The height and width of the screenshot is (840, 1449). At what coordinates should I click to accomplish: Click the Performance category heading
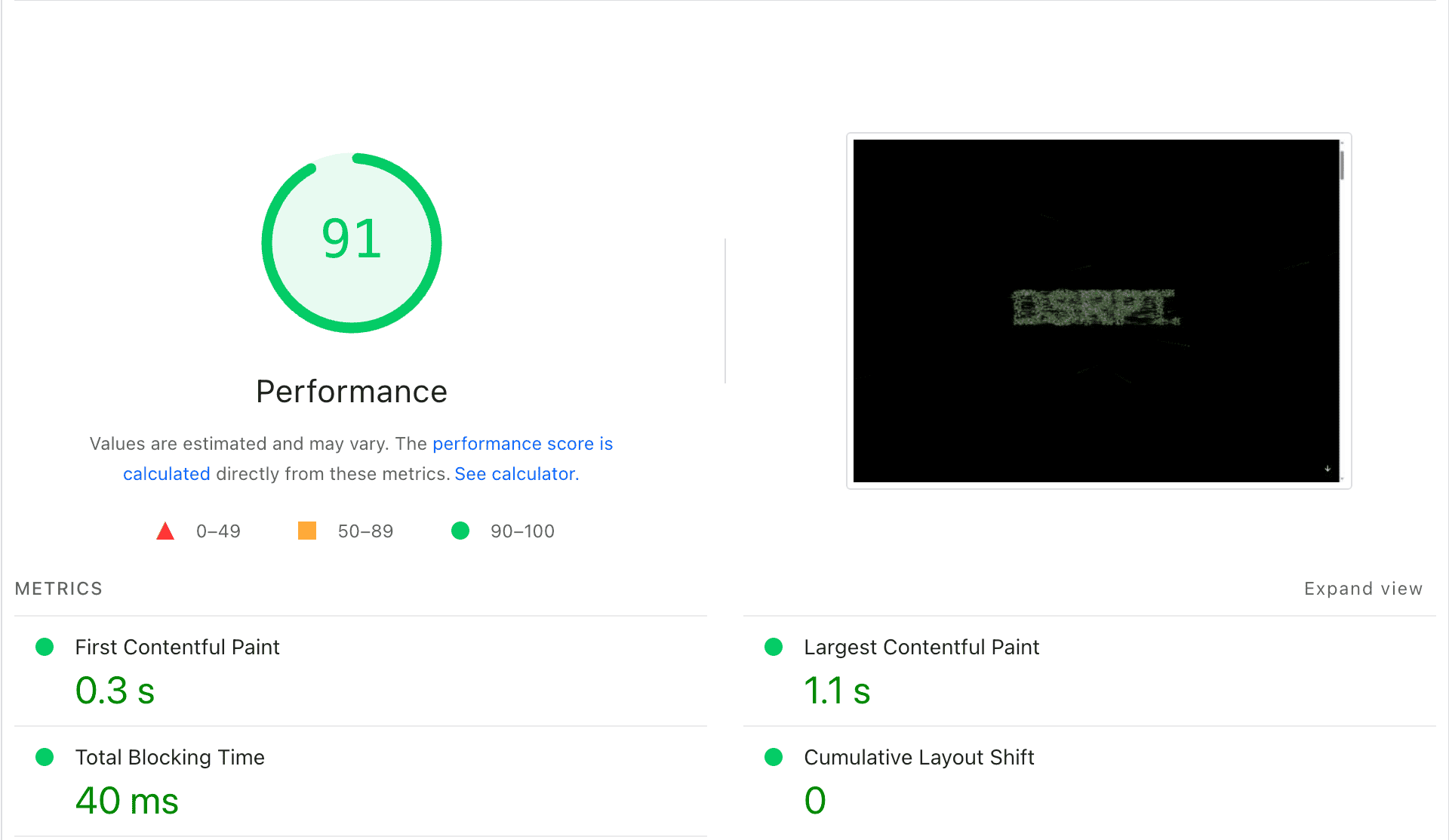[352, 392]
